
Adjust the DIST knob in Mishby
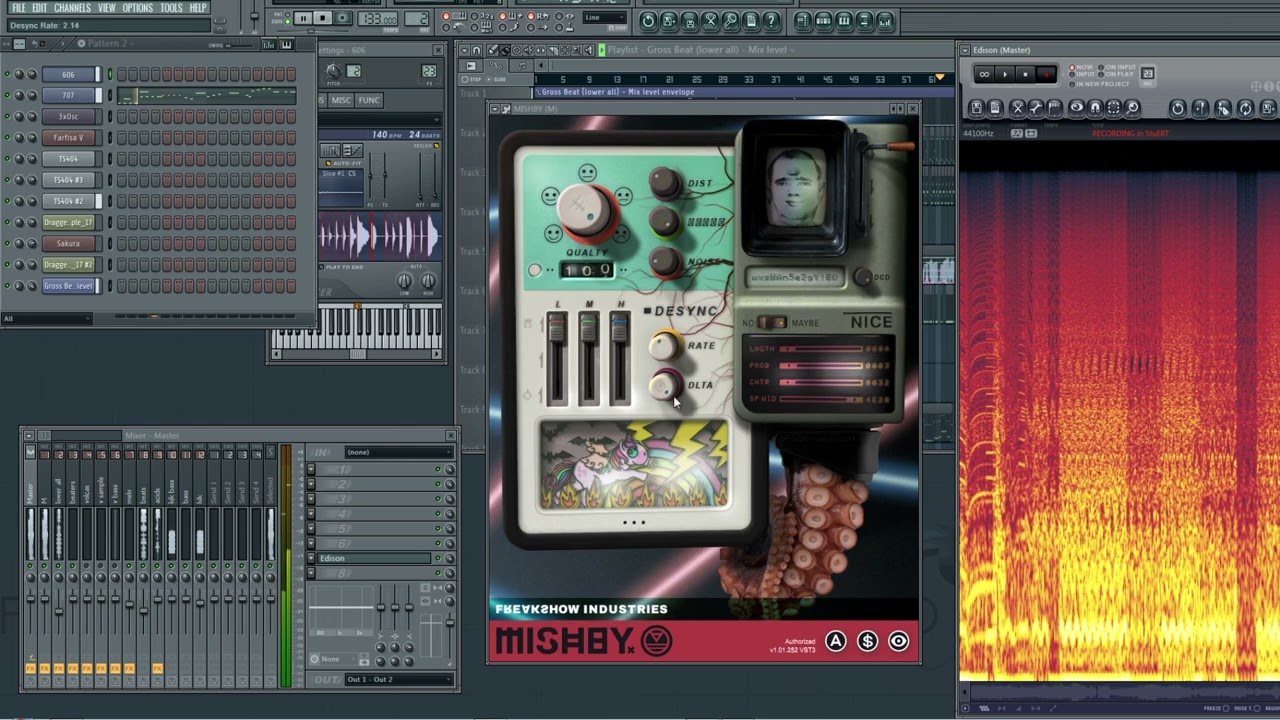[x=664, y=183]
